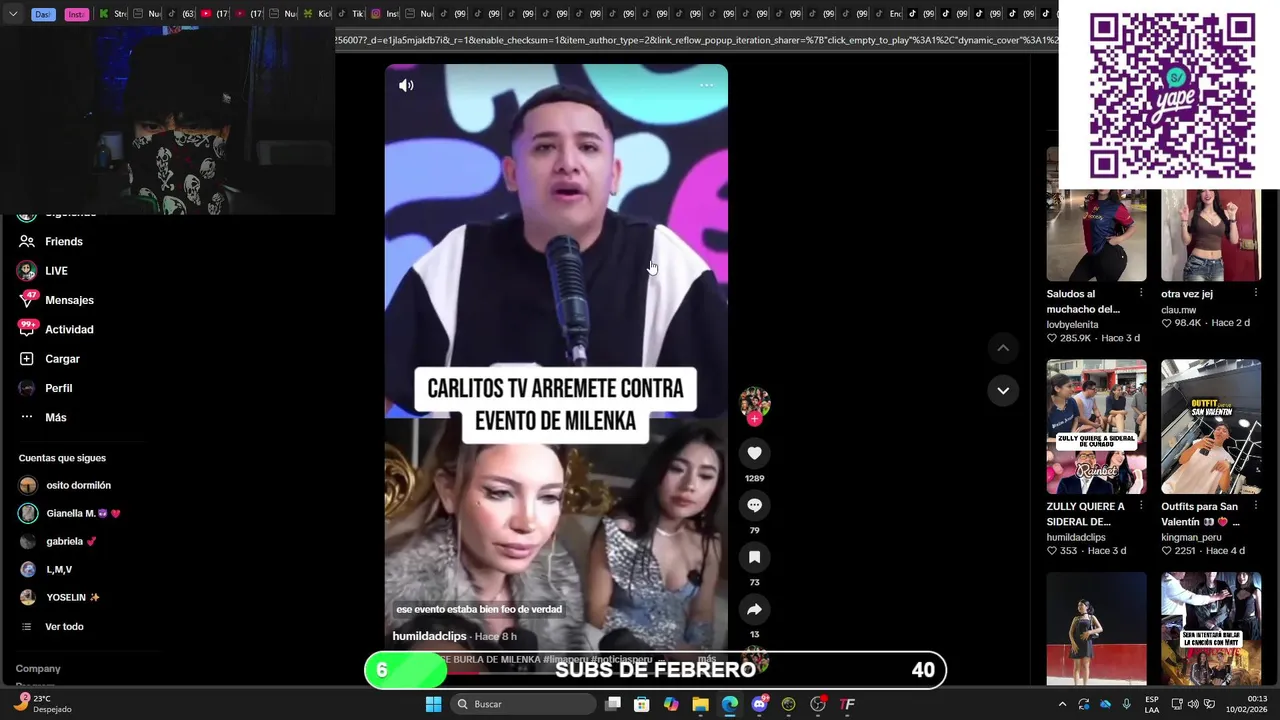Open kingman_peru author link
The height and width of the screenshot is (720, 1280).
pos(1189,537)
